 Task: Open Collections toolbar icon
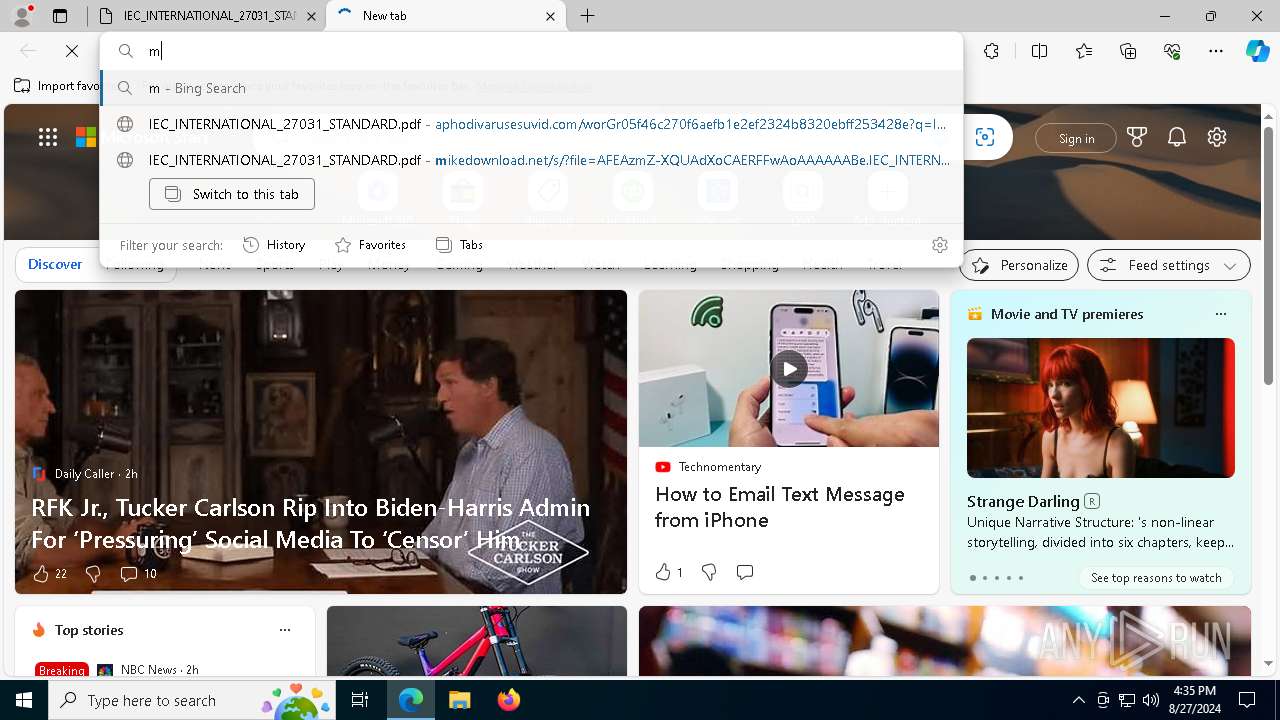point(1128,51)
